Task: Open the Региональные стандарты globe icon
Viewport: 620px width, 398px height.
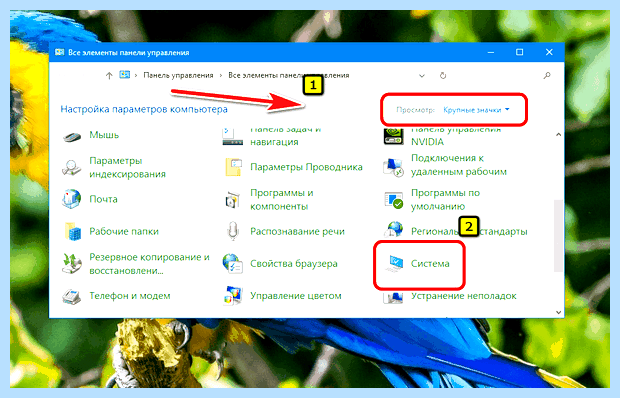Action: click(394, 229)
